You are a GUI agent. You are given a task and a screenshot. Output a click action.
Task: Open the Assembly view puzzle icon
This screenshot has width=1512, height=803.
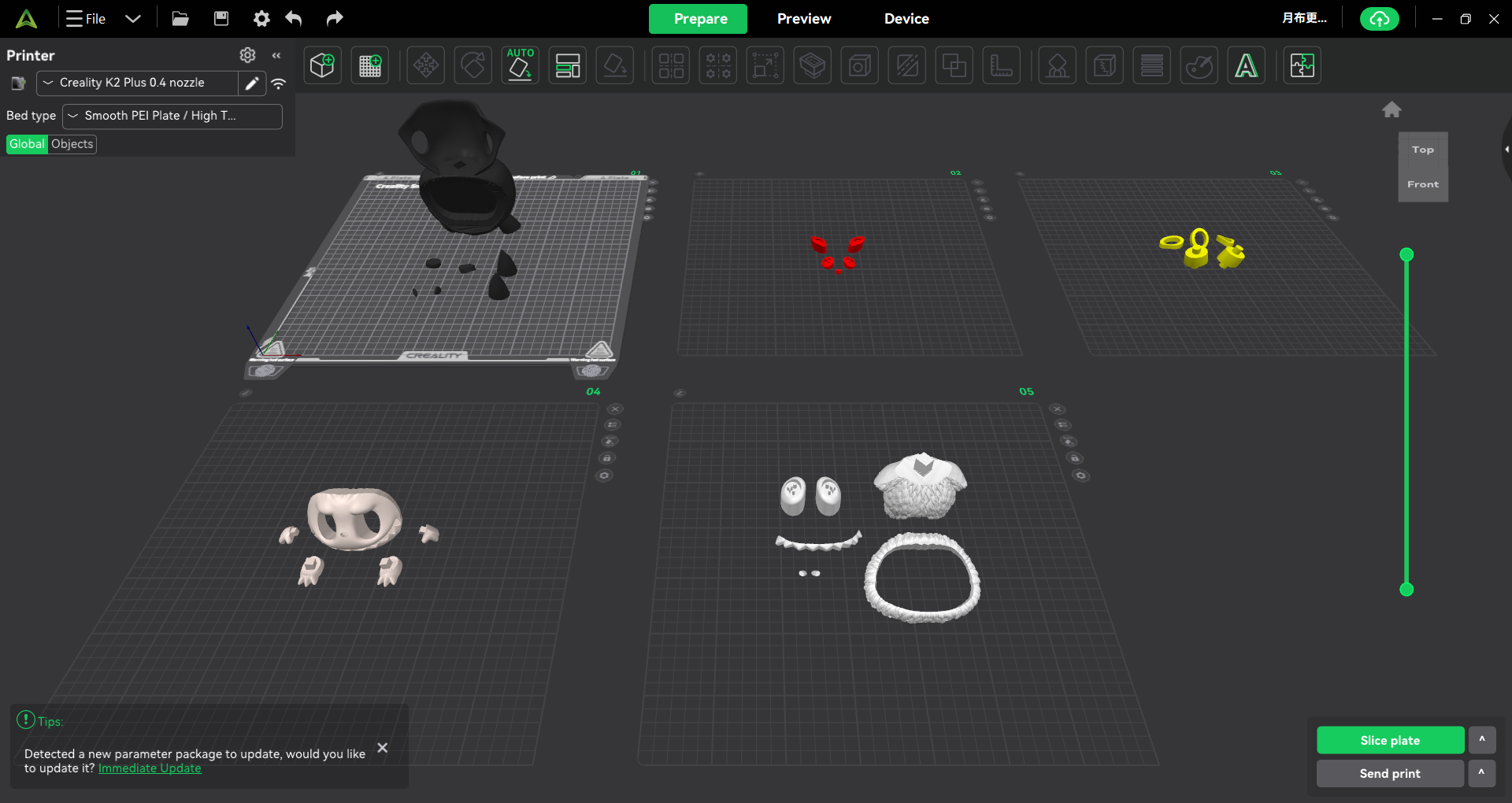1302,65
